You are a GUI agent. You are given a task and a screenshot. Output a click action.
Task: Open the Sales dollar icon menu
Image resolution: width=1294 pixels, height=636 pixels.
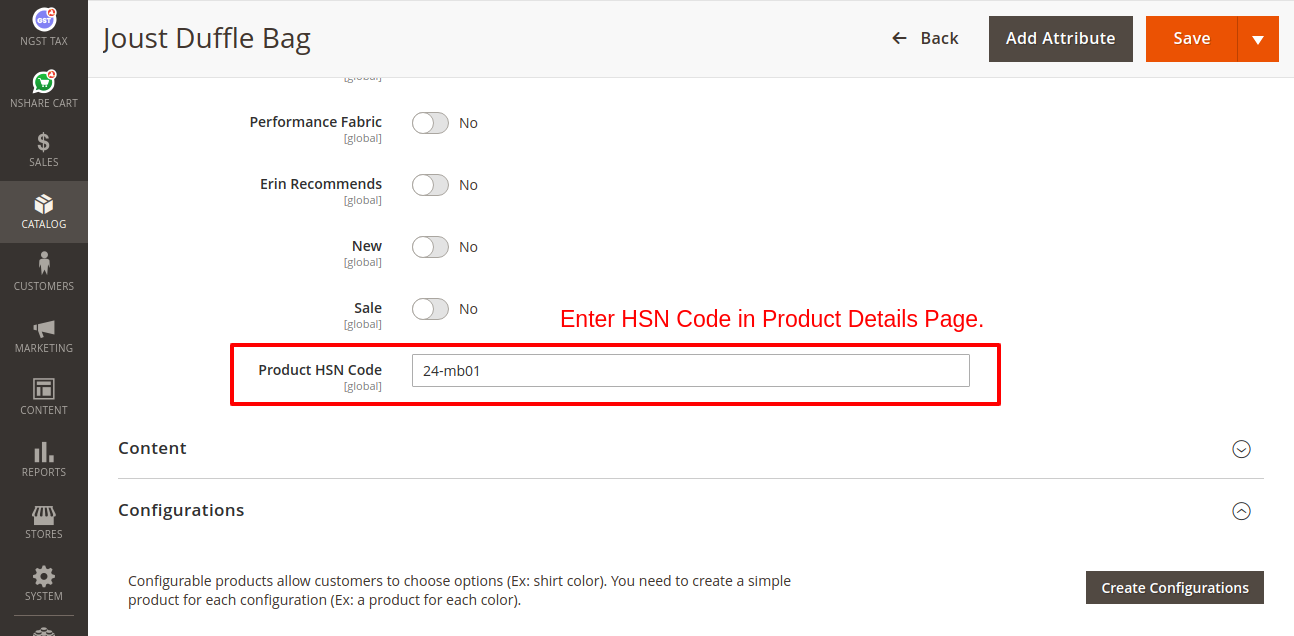44,143
